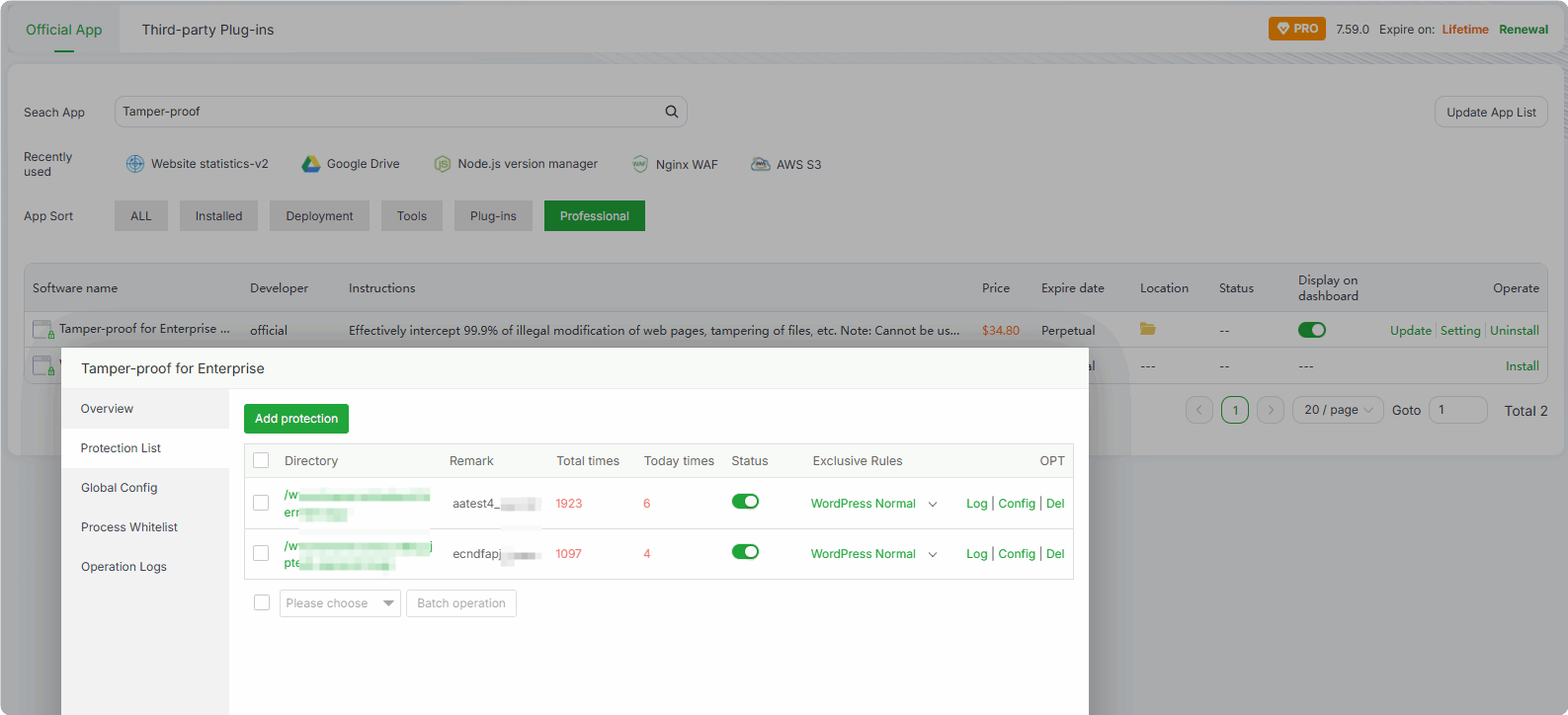The image size is (1568, 715).
Task: Select the Installed app sort filter
Action: pos(218,216)
